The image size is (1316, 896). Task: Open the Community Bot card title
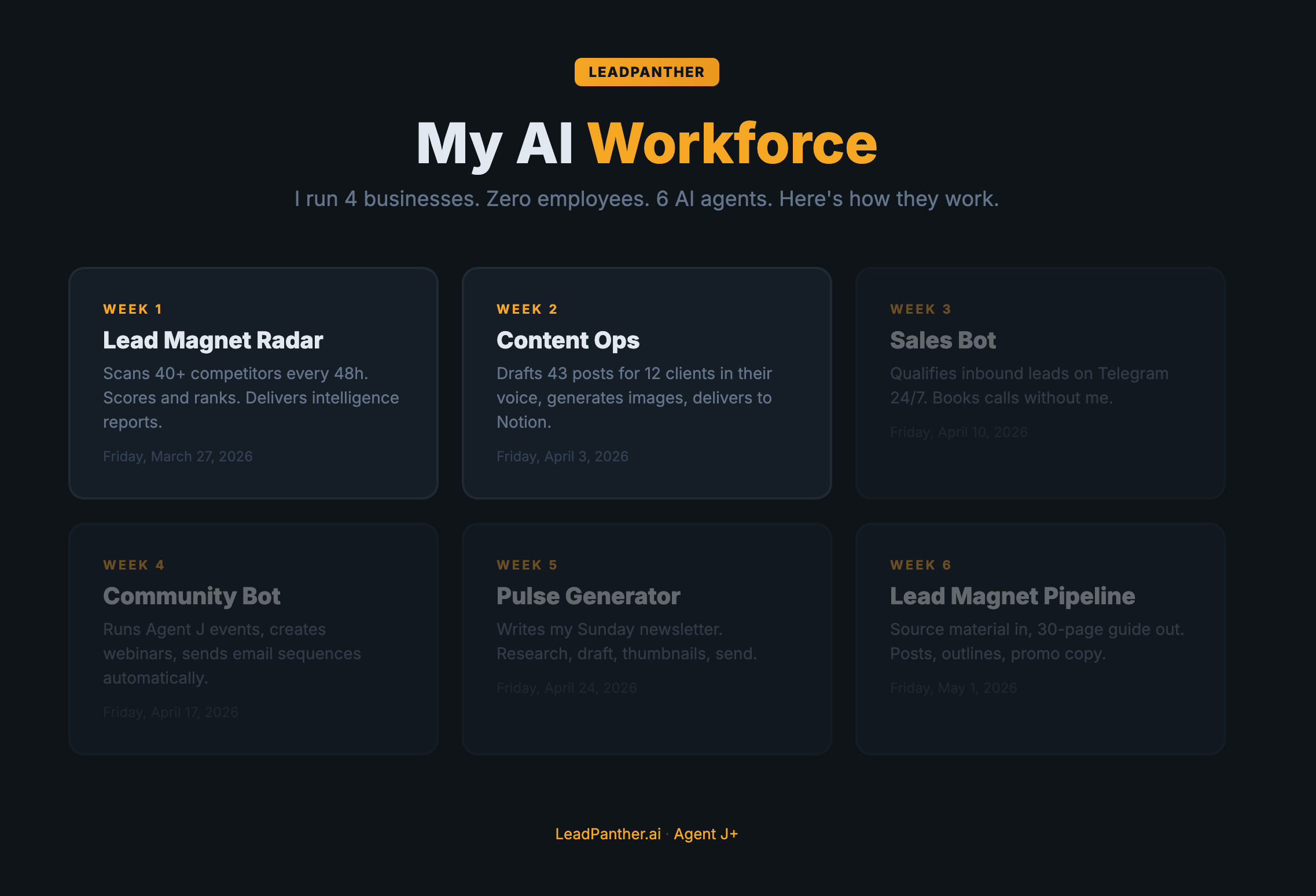coord(192,596)
